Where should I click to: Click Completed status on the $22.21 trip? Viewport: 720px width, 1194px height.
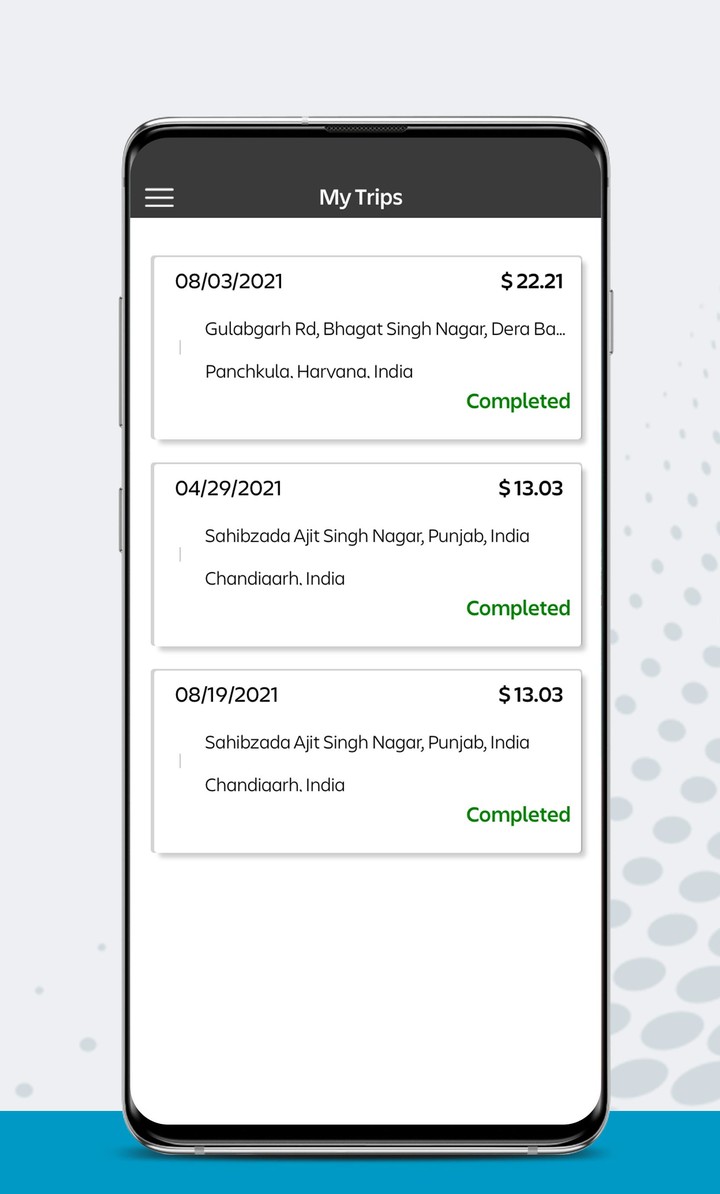point(518,401)
